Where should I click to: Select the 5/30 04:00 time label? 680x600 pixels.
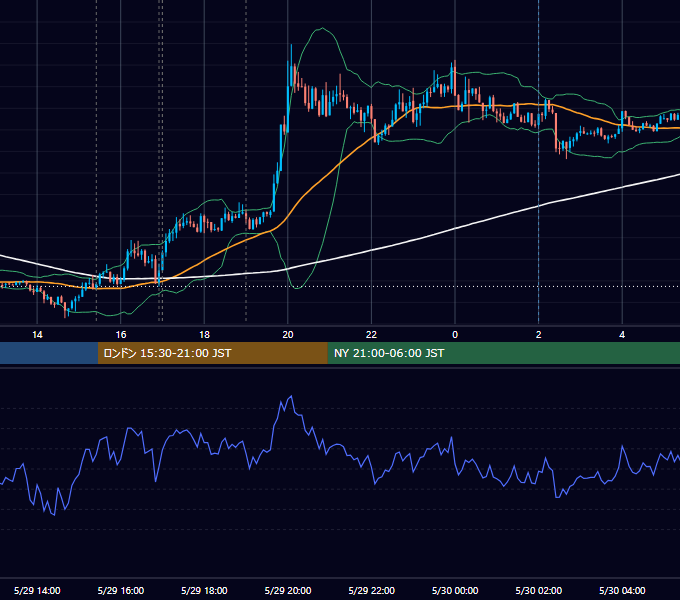click(x=622, y=590)
